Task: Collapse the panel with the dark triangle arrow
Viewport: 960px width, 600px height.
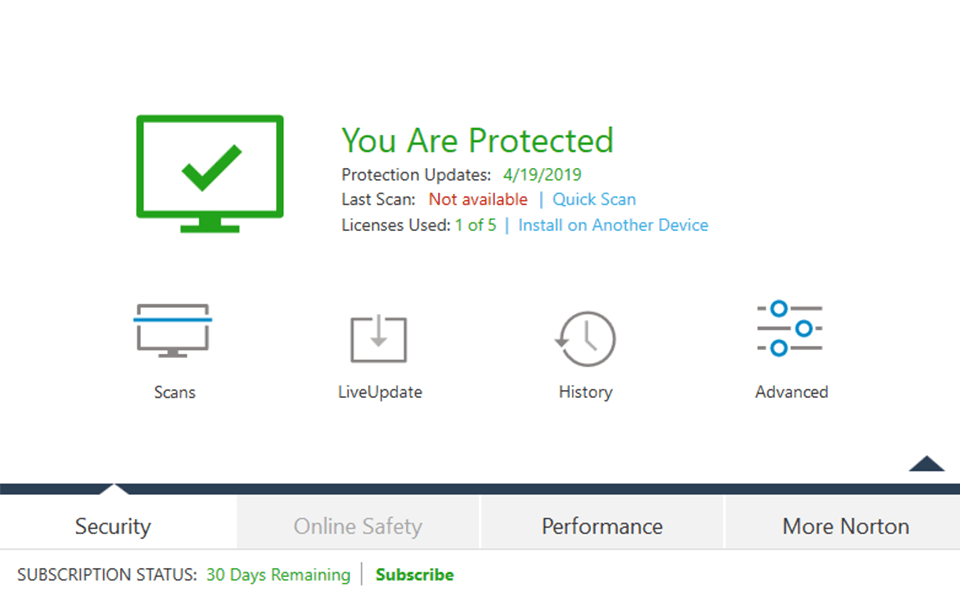Action: coord(926,464)
